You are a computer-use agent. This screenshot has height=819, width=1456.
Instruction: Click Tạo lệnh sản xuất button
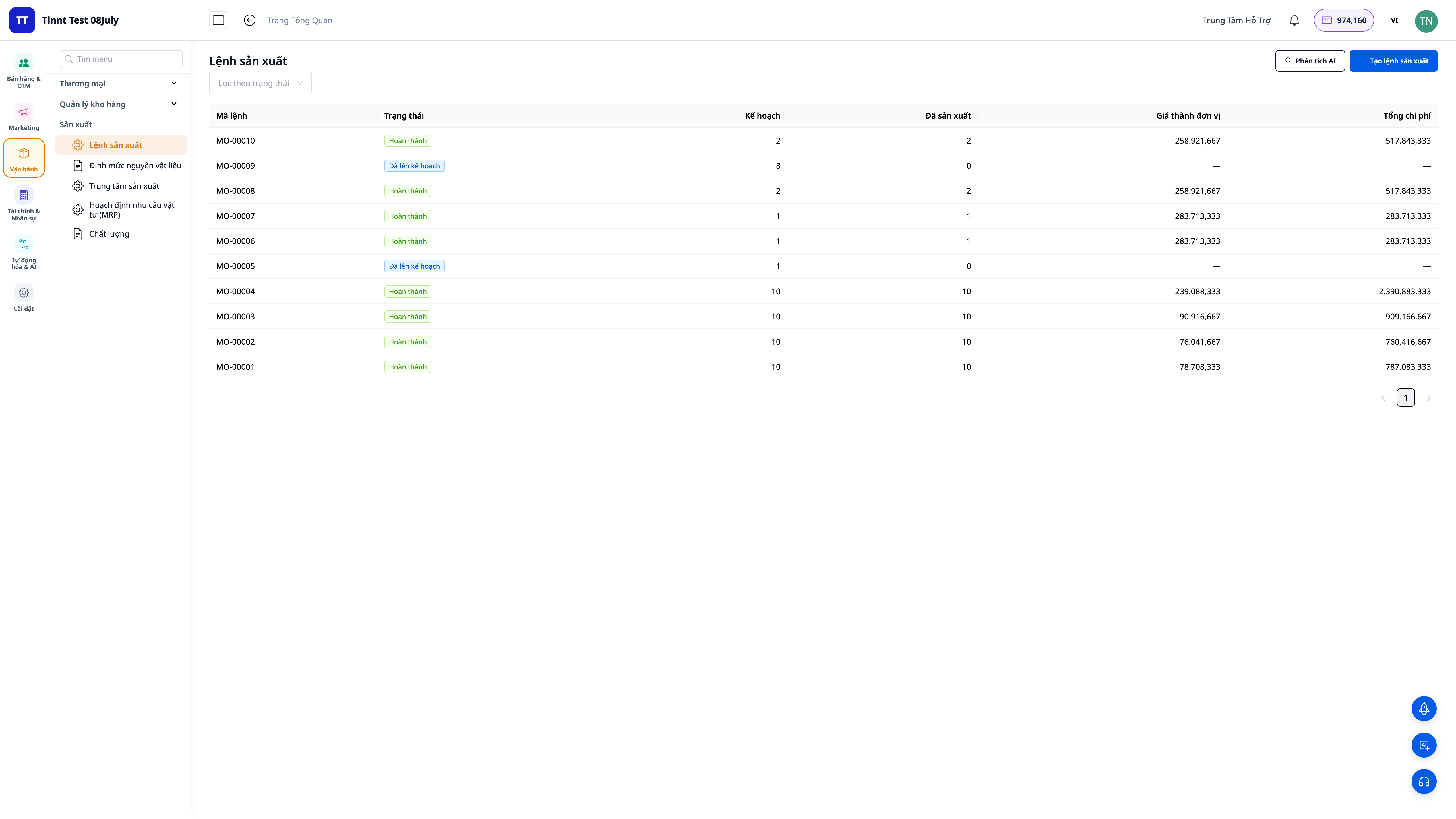click(1393, 61)
